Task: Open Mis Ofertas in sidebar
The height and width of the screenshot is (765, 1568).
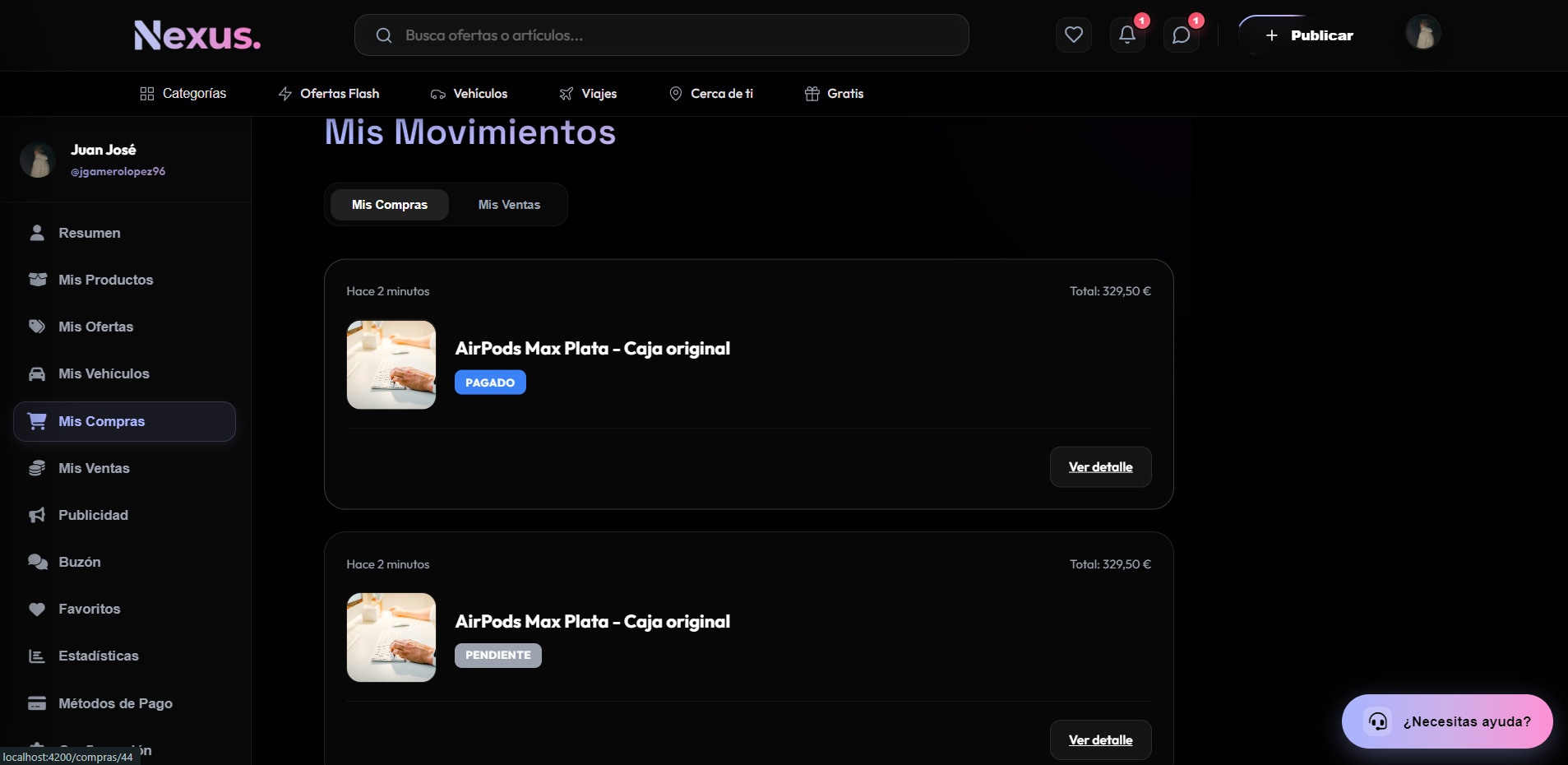Action: 124,327
